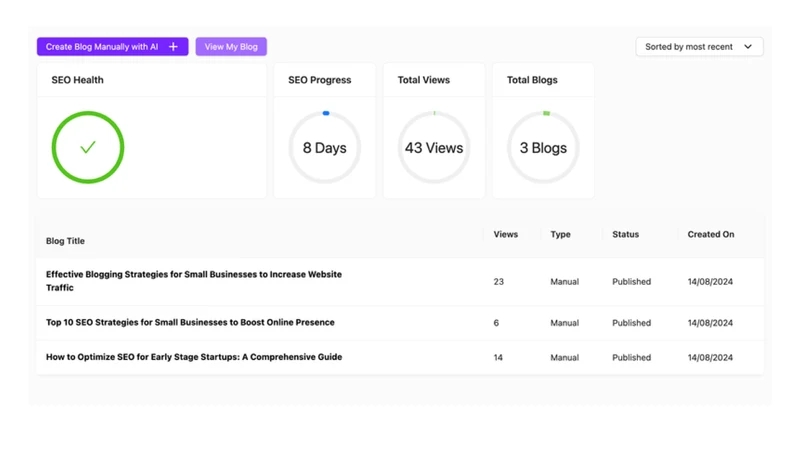The width and height of the screenshot is (800, 450).
Task: Click the plus icon in Create Blog button
Action: pos(173,46)
